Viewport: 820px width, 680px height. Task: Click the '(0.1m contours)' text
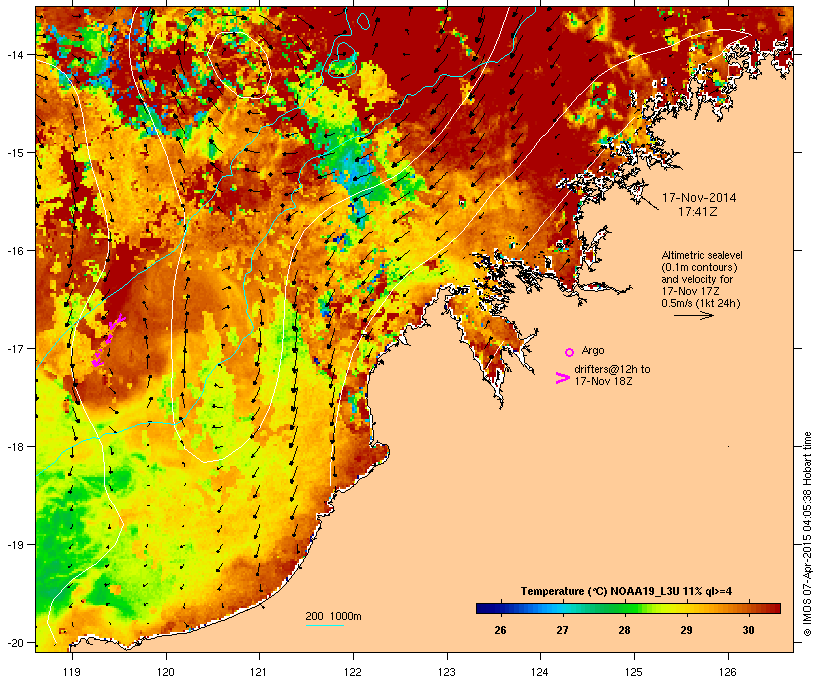[699, 267]
